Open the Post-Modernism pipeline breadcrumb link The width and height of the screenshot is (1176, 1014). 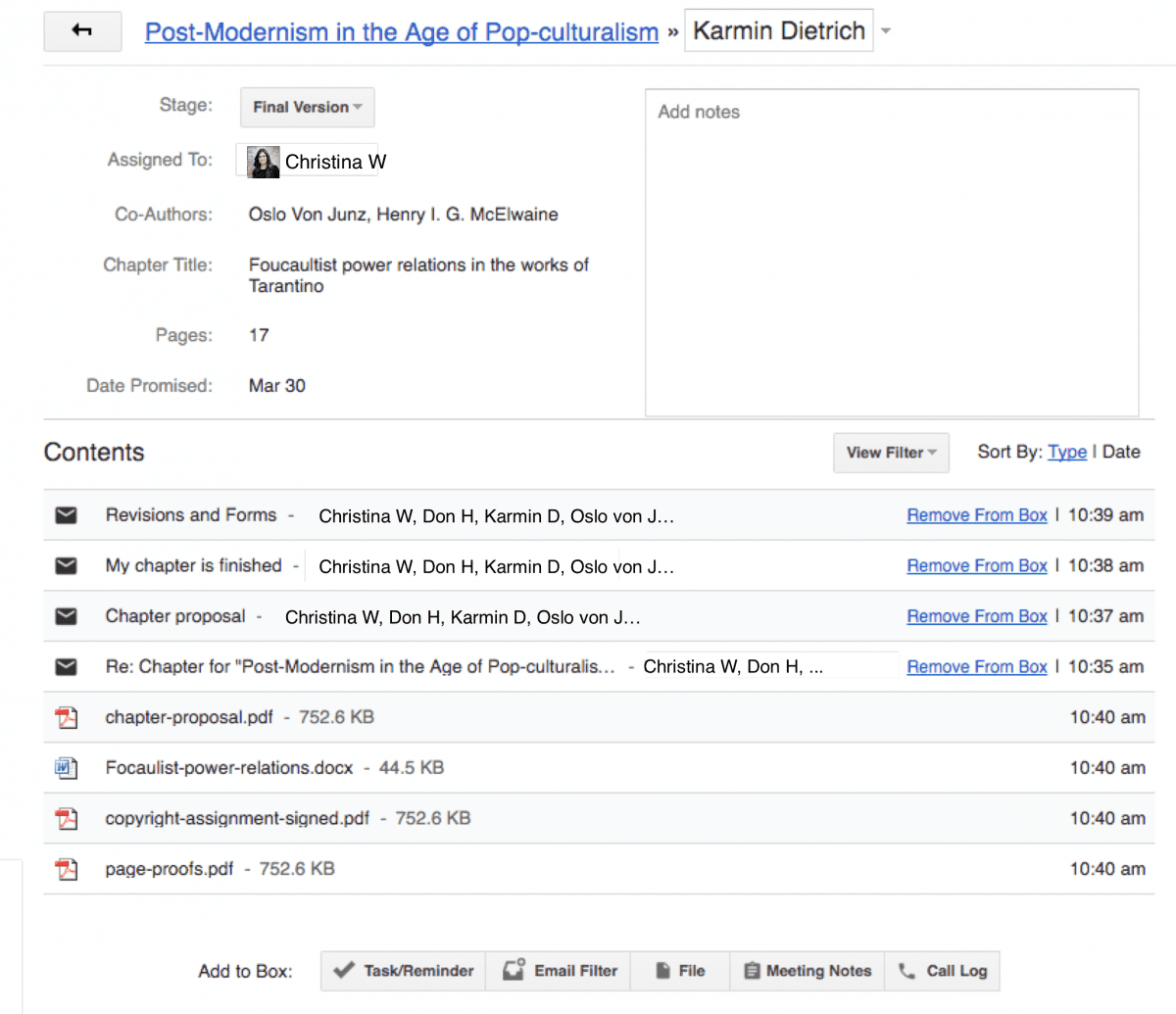point(402,32)
